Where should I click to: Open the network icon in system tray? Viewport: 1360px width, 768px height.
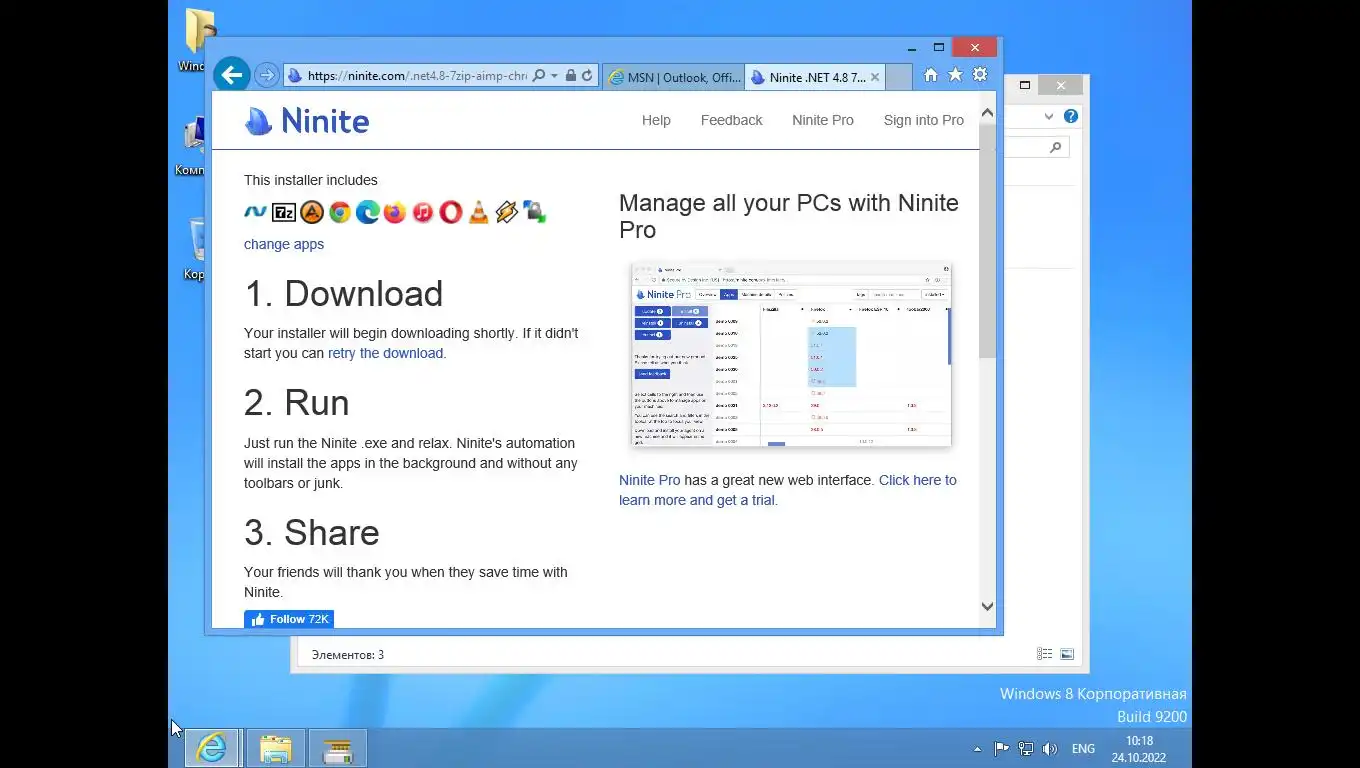tap(1026, 748)
